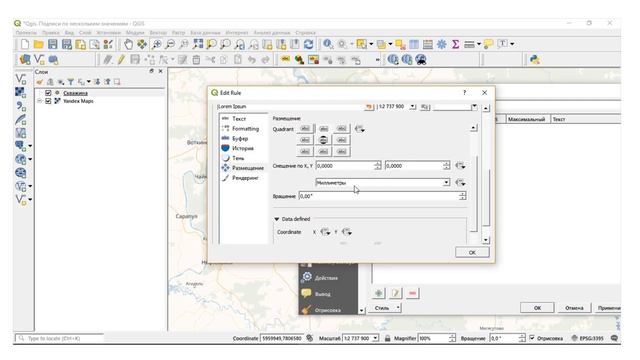Select the top-right Quadrant placement button
Image resolution: width=640 pixels, height=360 pixels.
point(342,129)
